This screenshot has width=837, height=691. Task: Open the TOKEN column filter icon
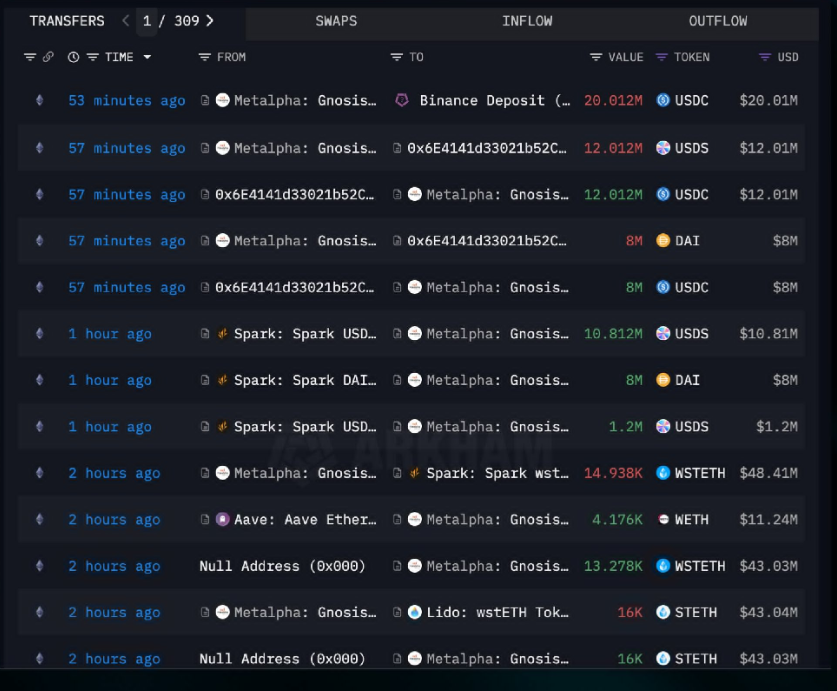coord(661,57)
